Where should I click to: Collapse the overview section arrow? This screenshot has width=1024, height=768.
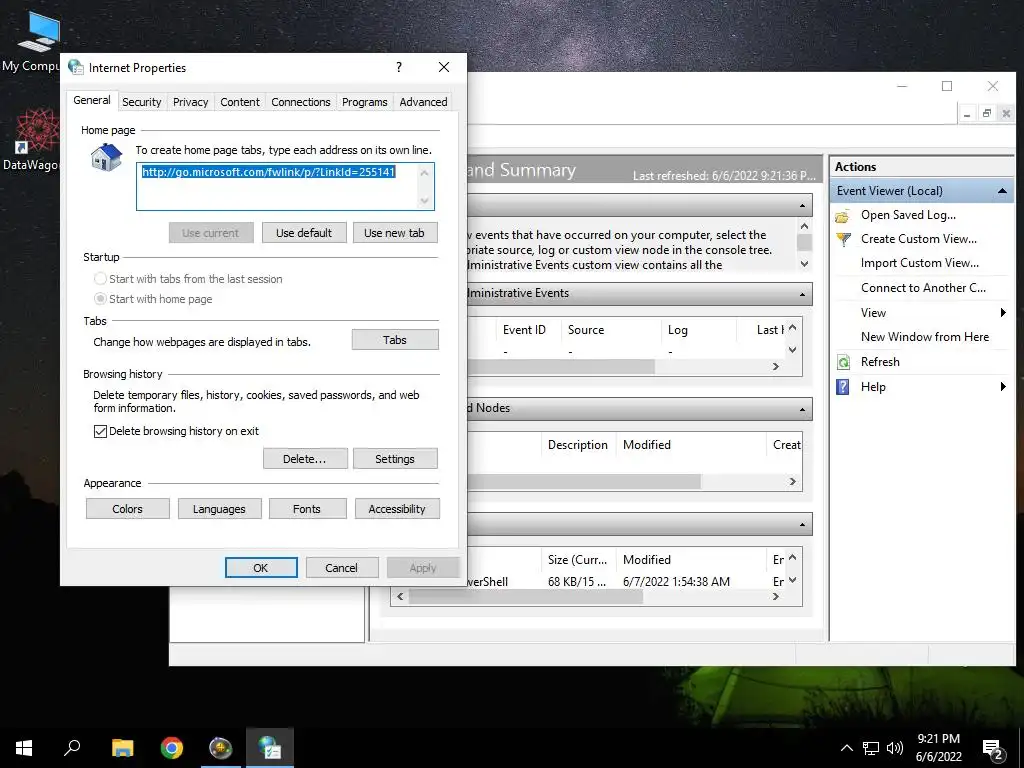click(x=803, y=206)
